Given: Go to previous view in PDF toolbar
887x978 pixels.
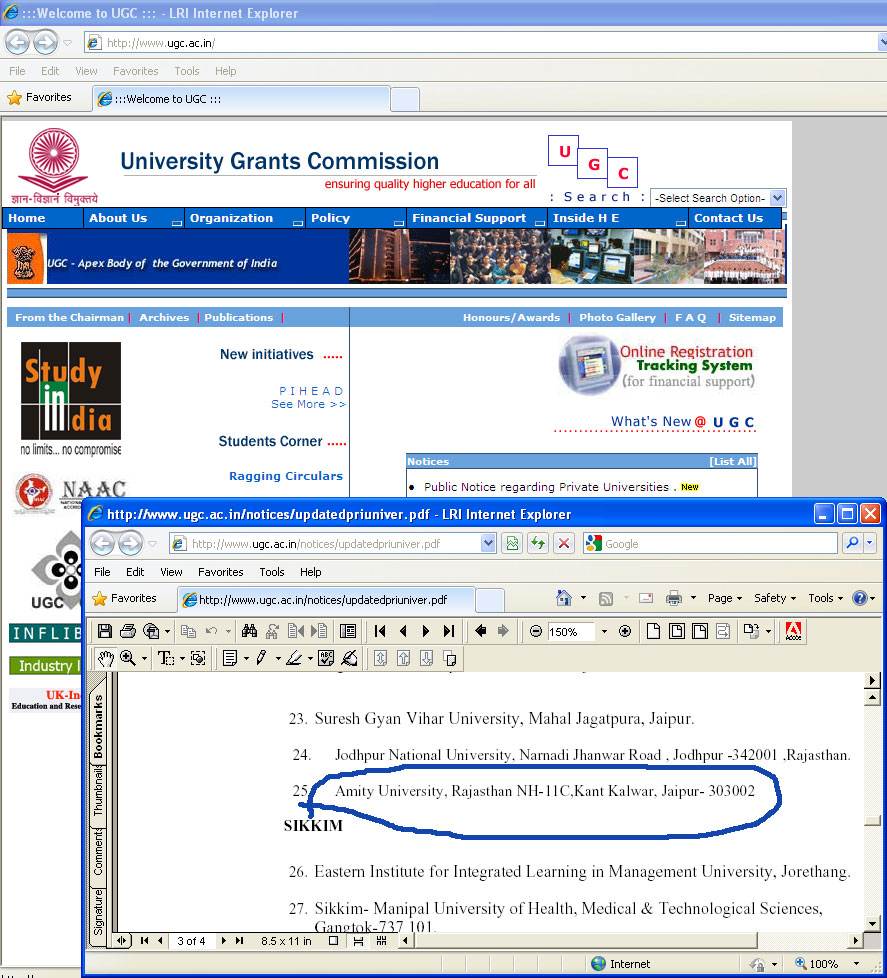Looking at the screenshot, I should click(480, 631).
